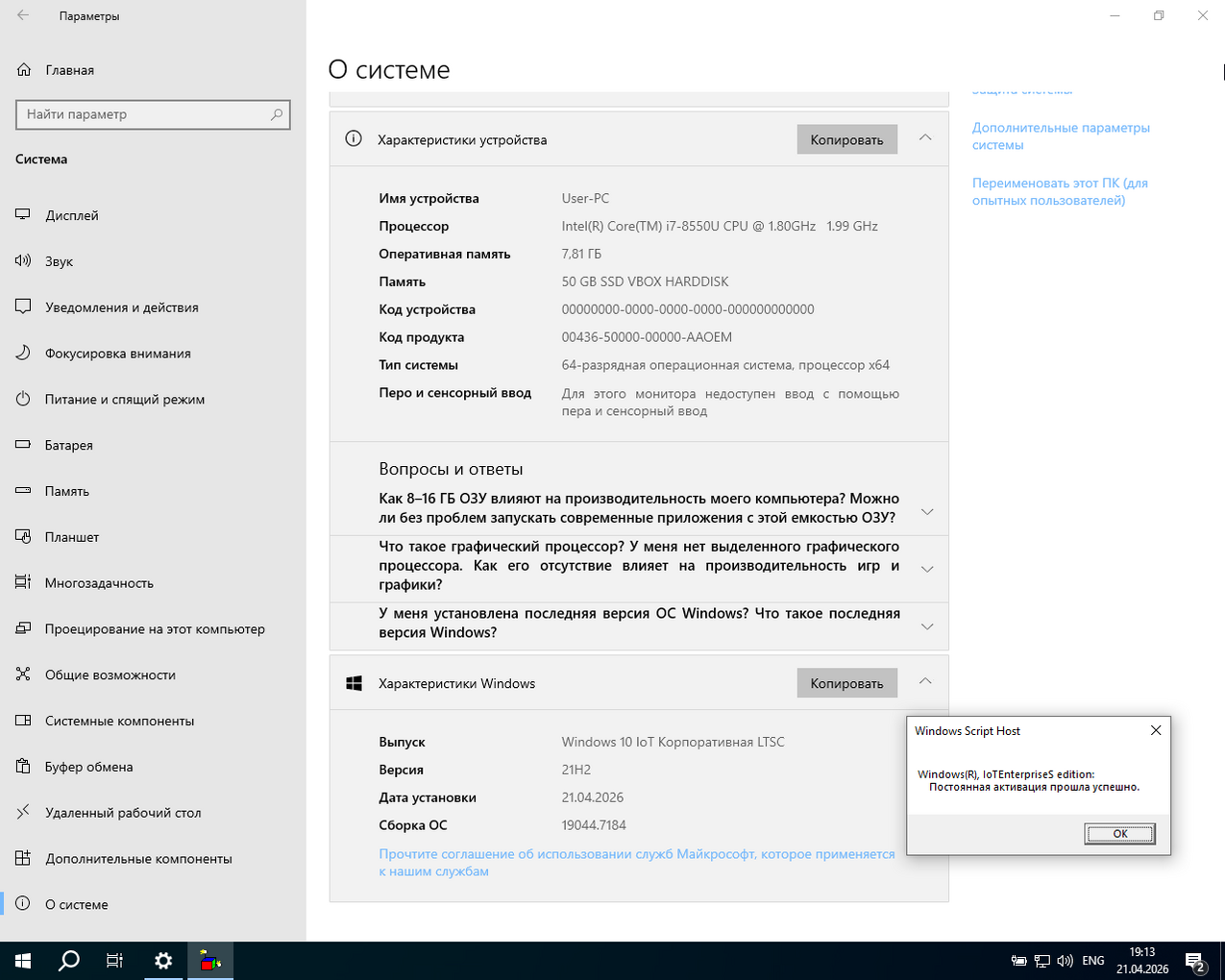Click network icon in system tray

[1042, 961]
